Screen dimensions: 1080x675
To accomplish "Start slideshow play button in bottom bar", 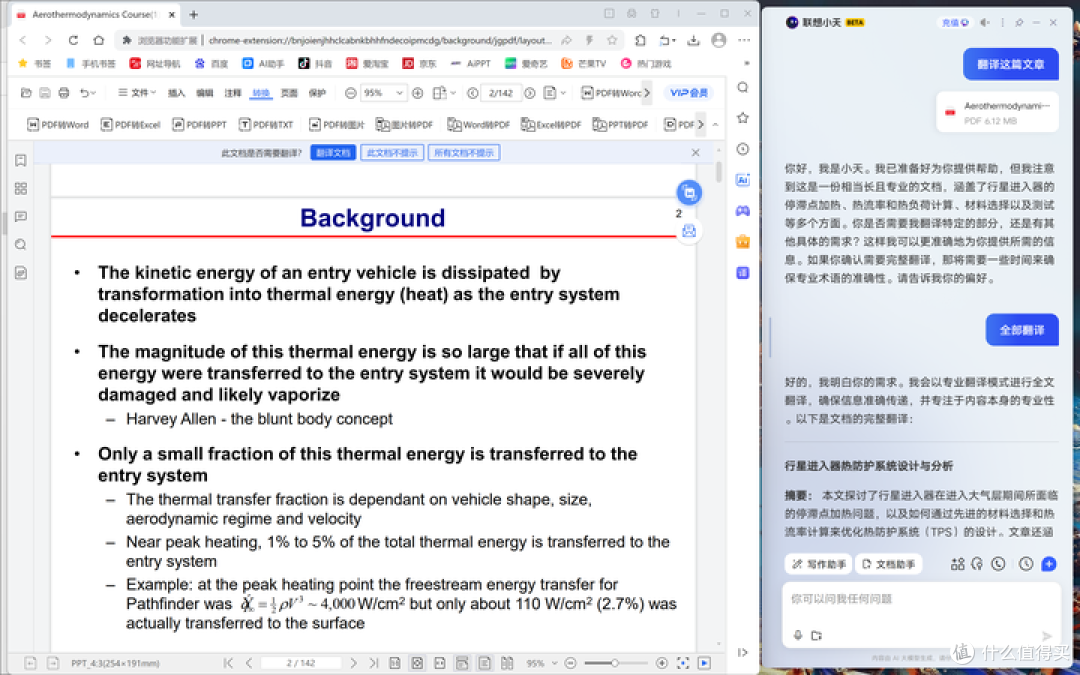I will click(705, 663).
